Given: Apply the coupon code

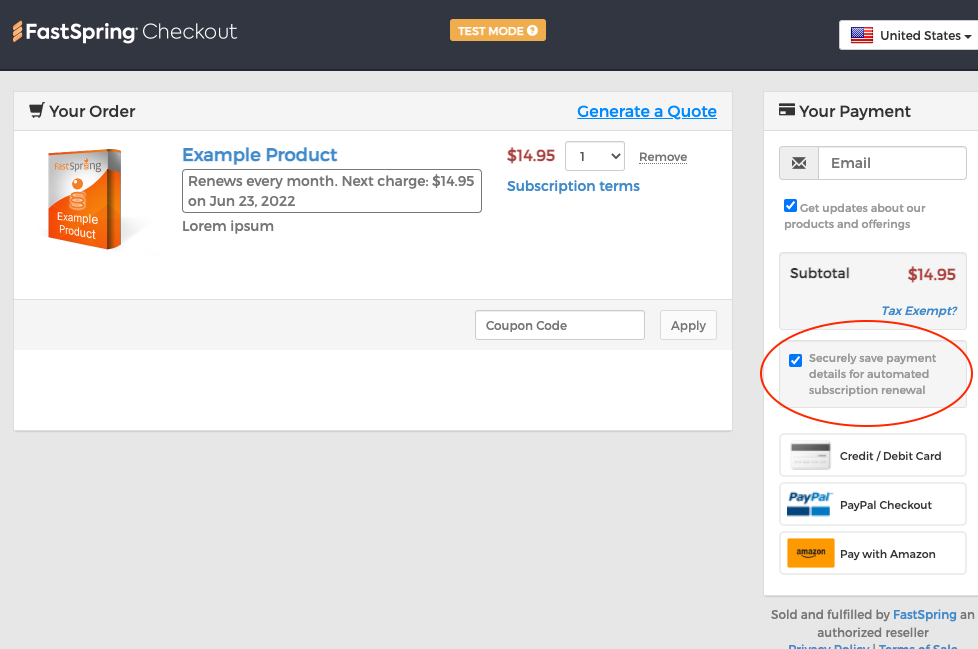Looking at the screenshot, I should (688, 325).
